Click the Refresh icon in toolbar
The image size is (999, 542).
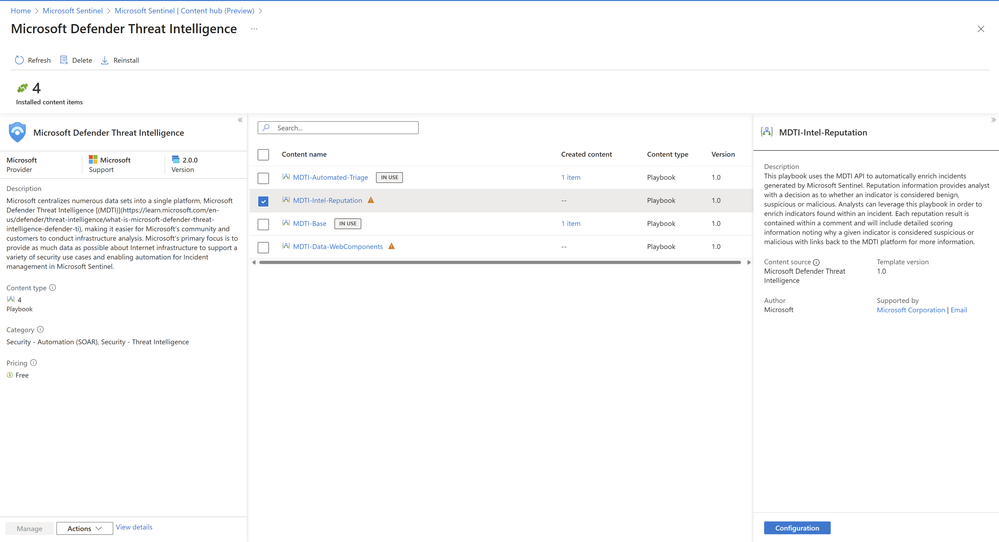click(19, 60)
